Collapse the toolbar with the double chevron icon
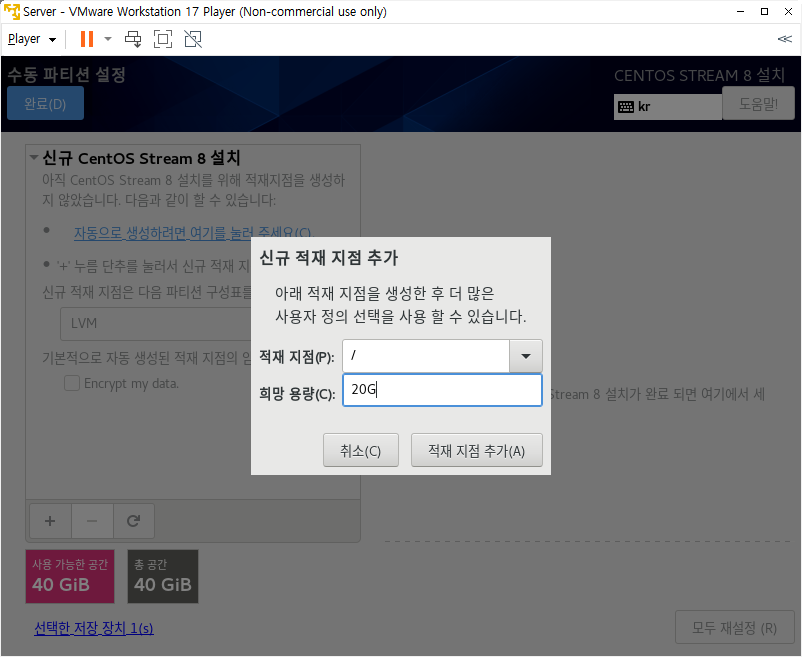This screenshot has width=802, height=657. [x=785, y=39]
